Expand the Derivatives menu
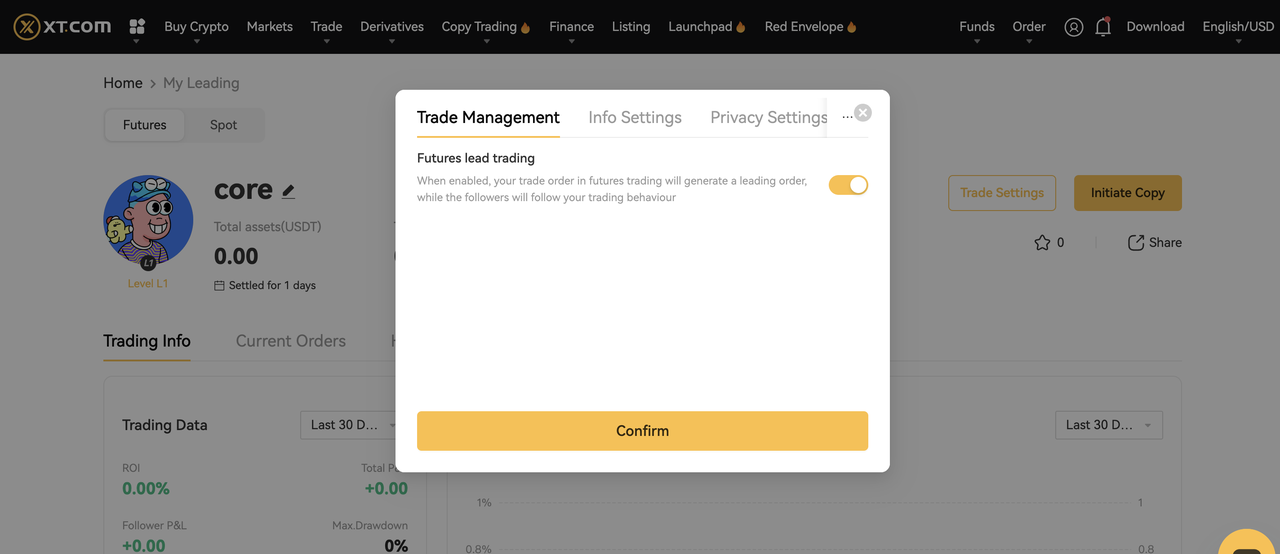This screenshot has width=1280, height=554. tap(391, 27)
